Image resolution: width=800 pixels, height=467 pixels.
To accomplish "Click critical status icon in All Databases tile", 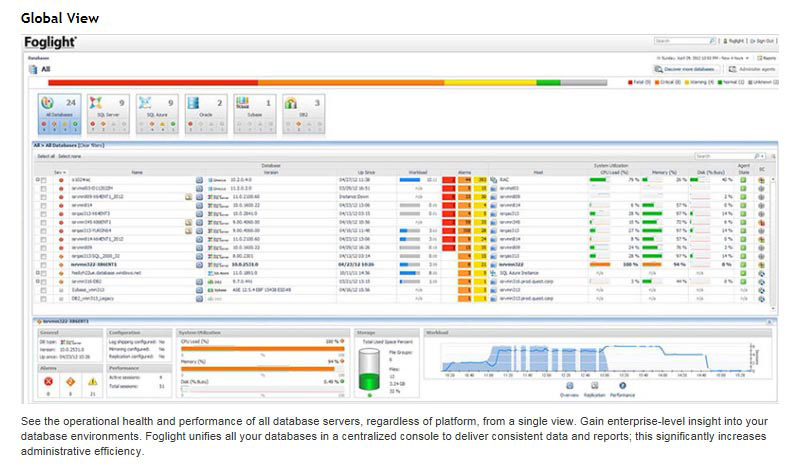I will pos(54,124).
